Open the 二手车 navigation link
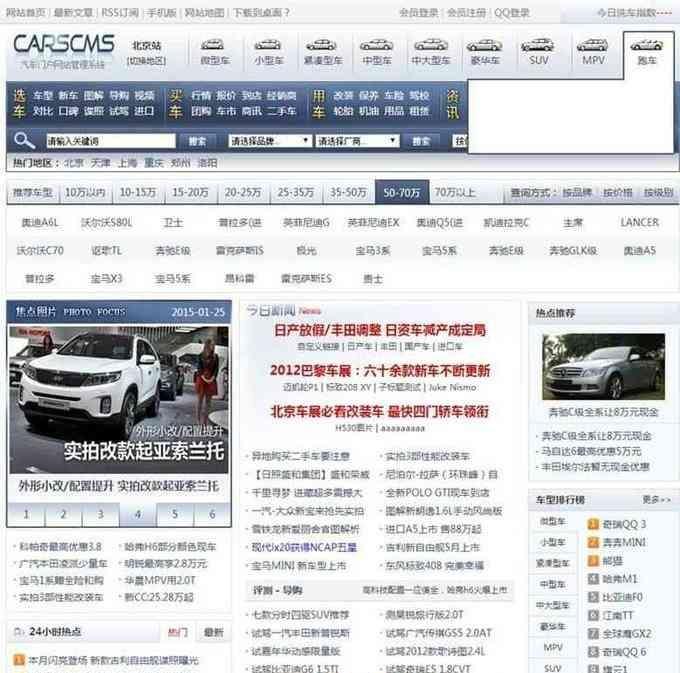Image resolution: width=680 pixels, height=673 pixels. click(281, 111)
